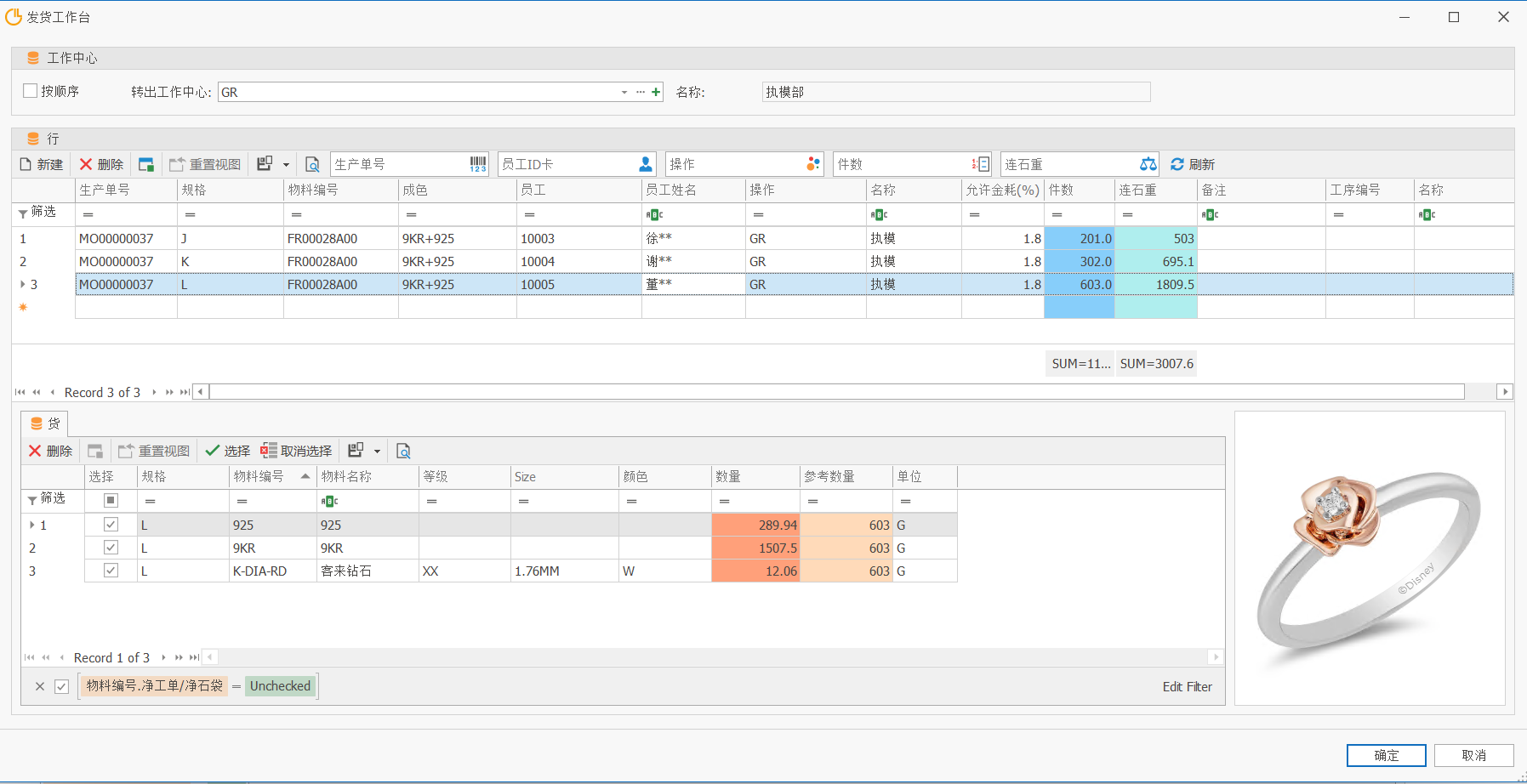
Task: Open the Edit Filter link
Action: (1187, 686)
